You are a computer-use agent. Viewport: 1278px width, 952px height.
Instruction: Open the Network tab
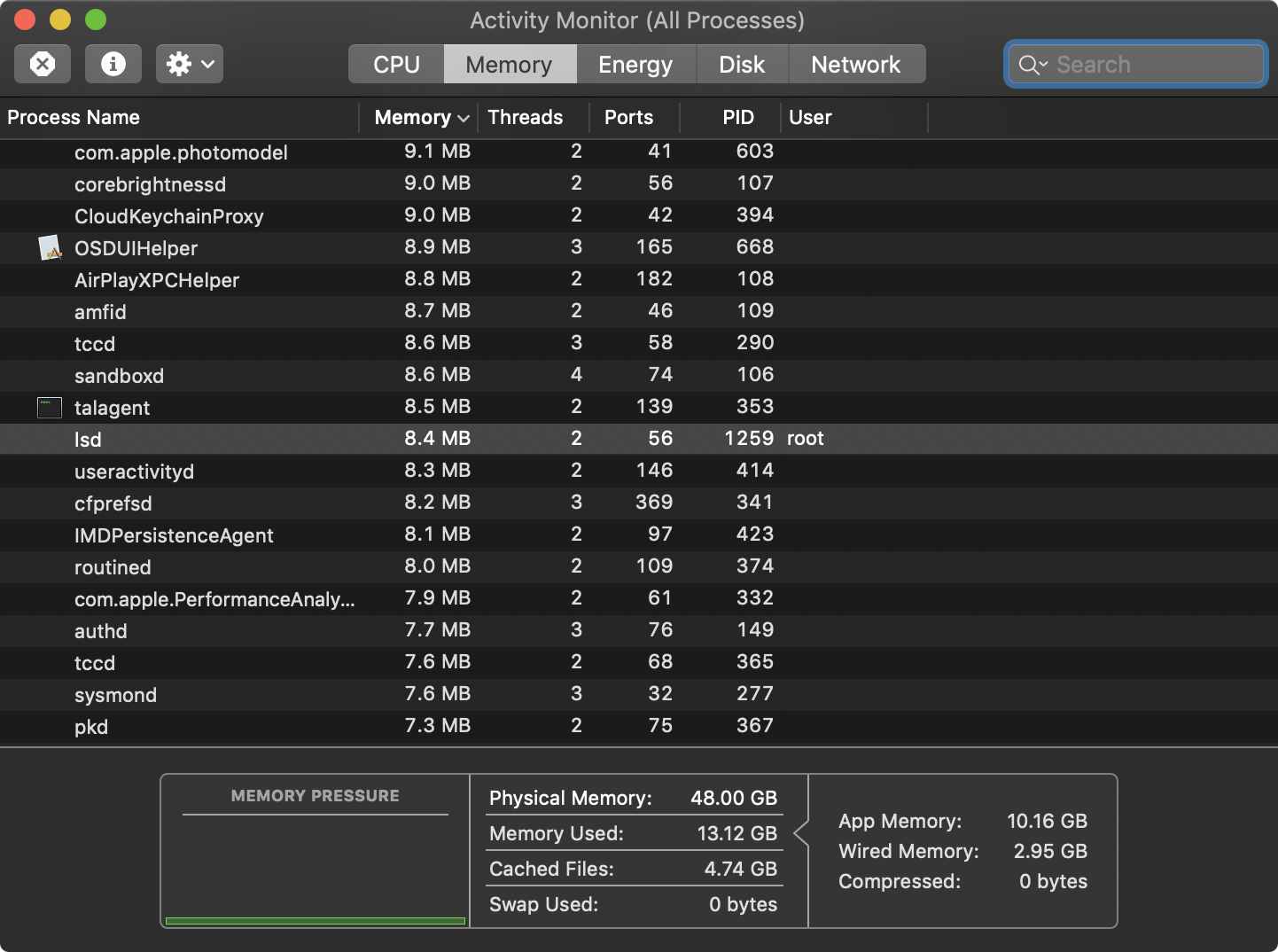click(x=856, y=65)
